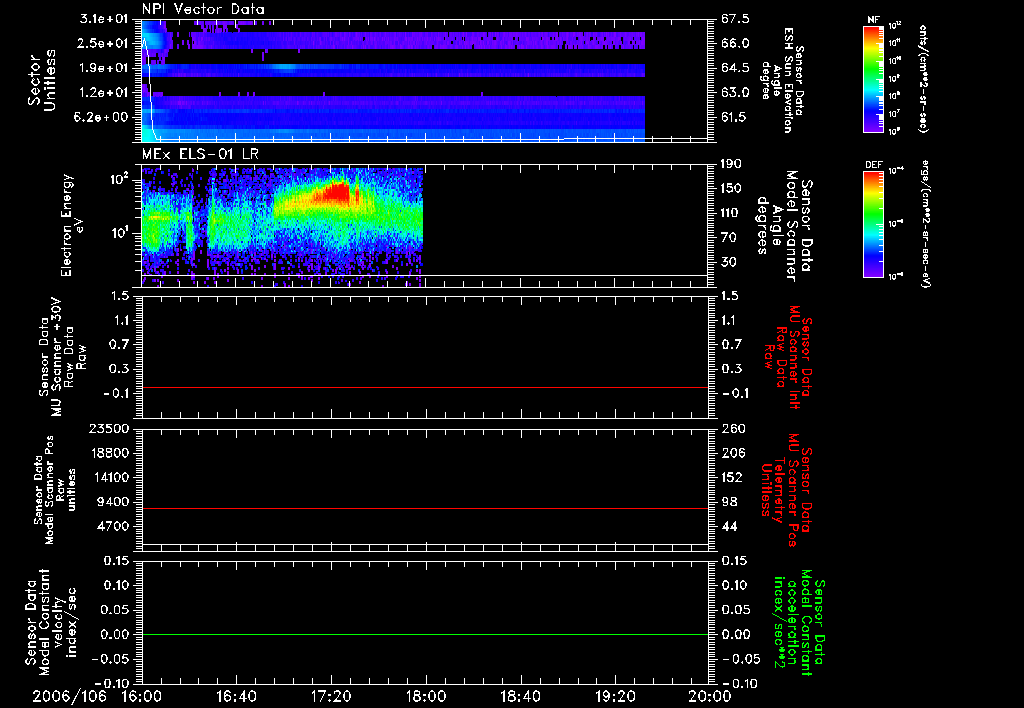Click the '67.5' sun elevation tick value
Screen dimensions: 1024x708
coord(735,18)
